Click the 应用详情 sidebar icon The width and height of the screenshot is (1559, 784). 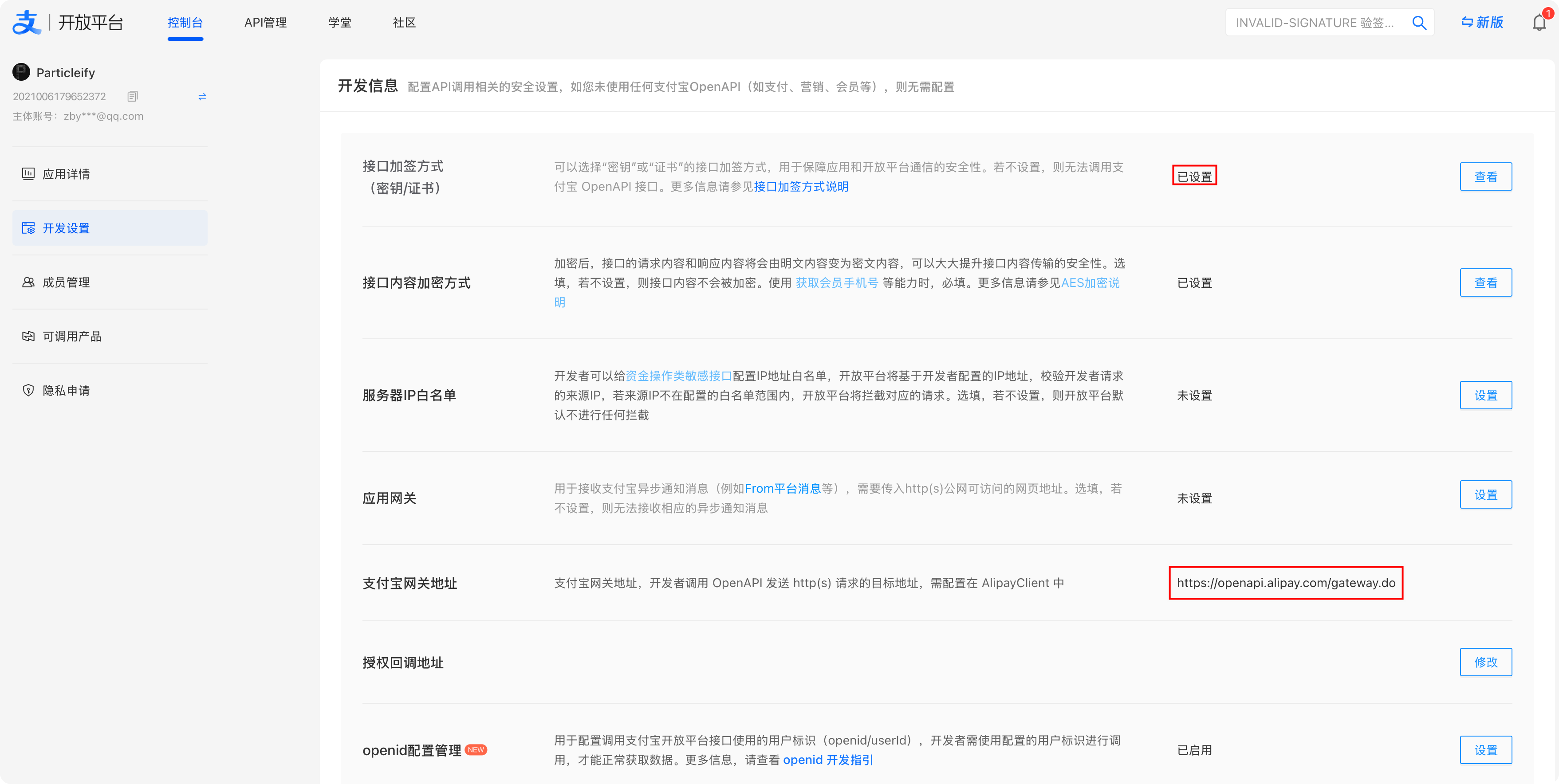(28, 174)
